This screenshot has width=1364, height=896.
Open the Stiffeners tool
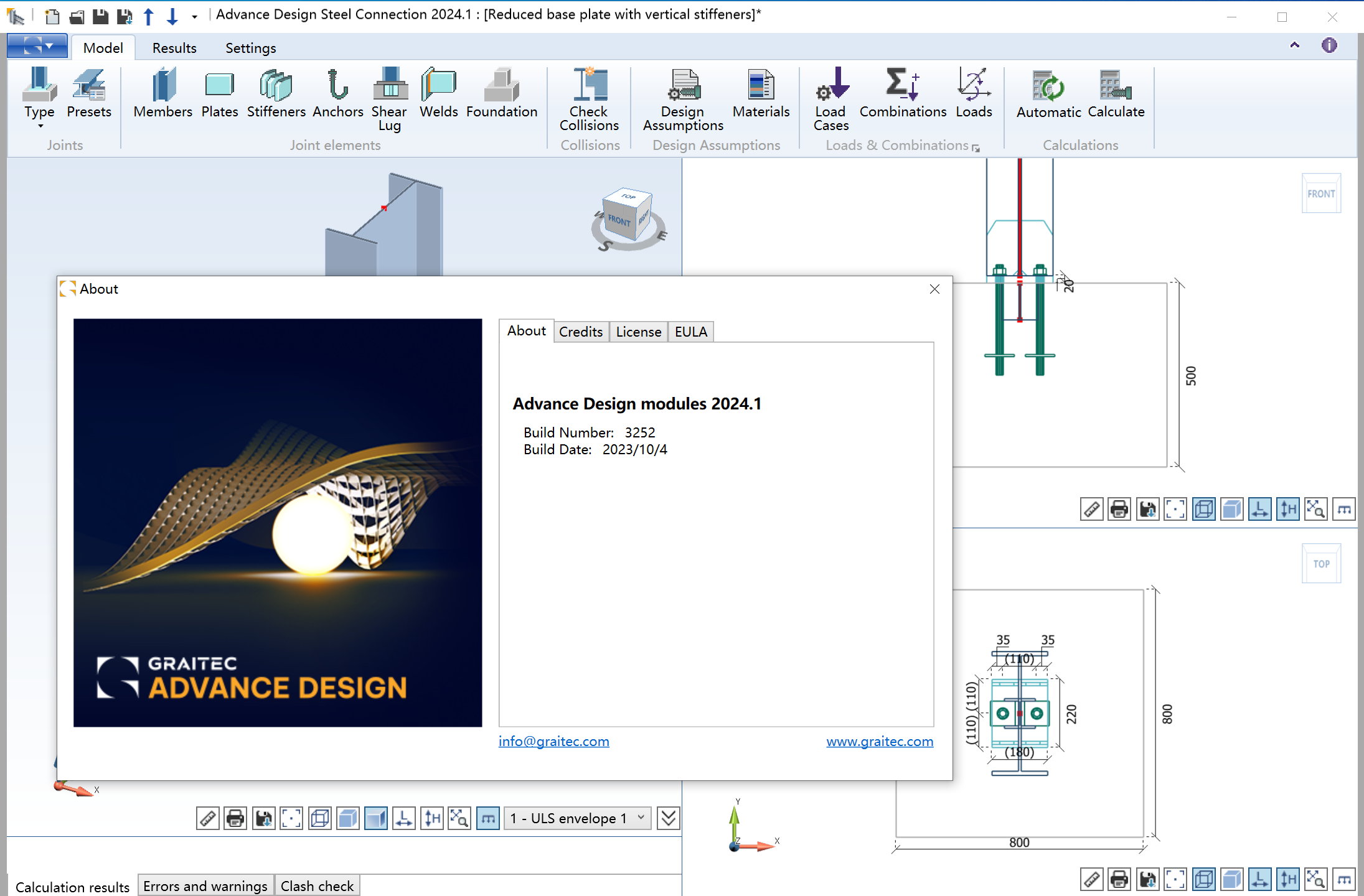[276, 93]
